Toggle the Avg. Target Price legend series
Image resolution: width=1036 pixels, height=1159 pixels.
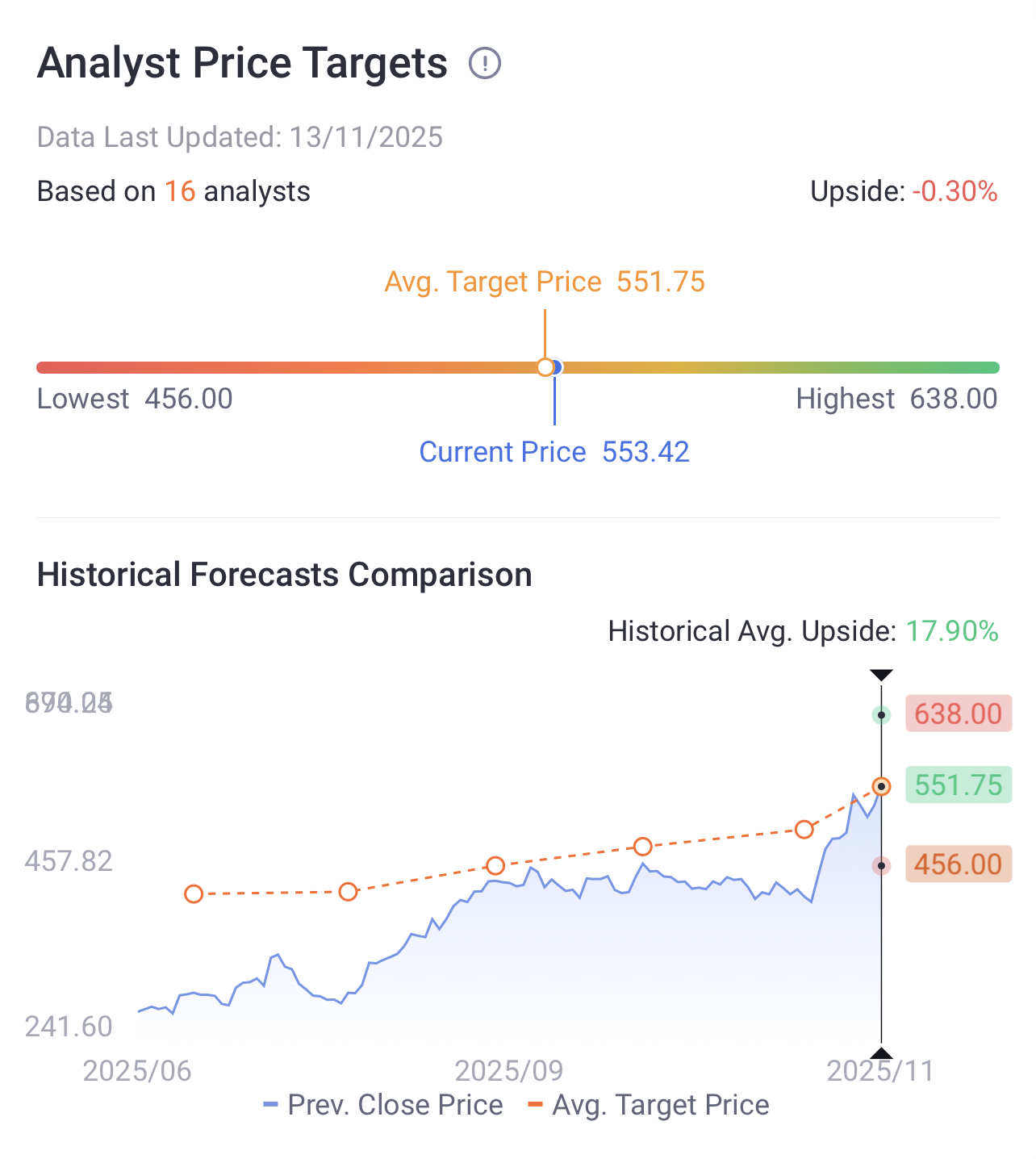[x=649, y=1105]
